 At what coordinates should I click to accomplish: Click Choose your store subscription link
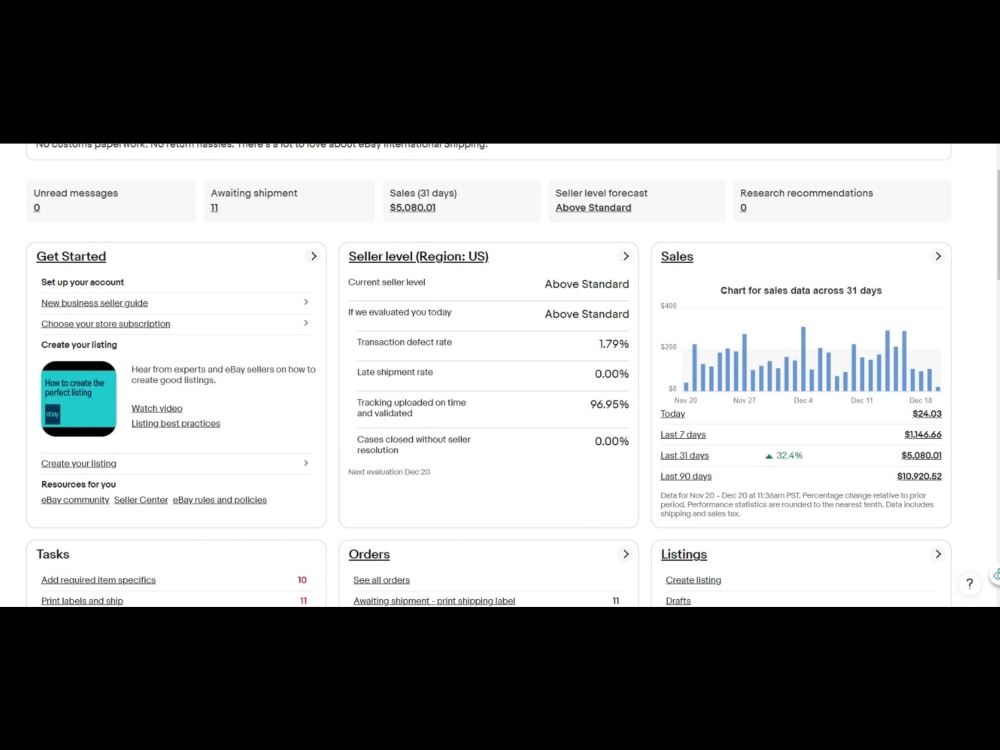pos(106,324)
